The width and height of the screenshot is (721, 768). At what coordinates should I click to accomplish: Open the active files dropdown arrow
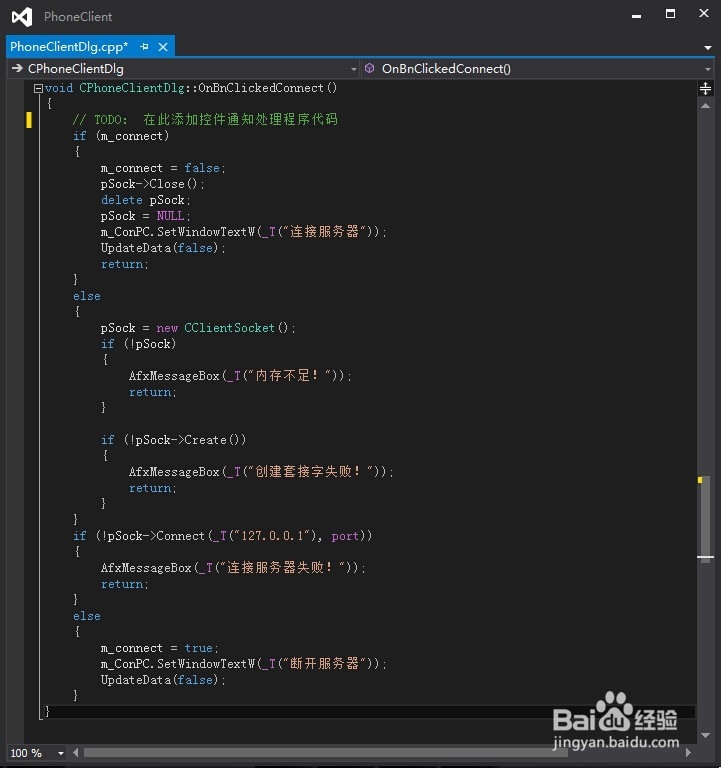707,48
